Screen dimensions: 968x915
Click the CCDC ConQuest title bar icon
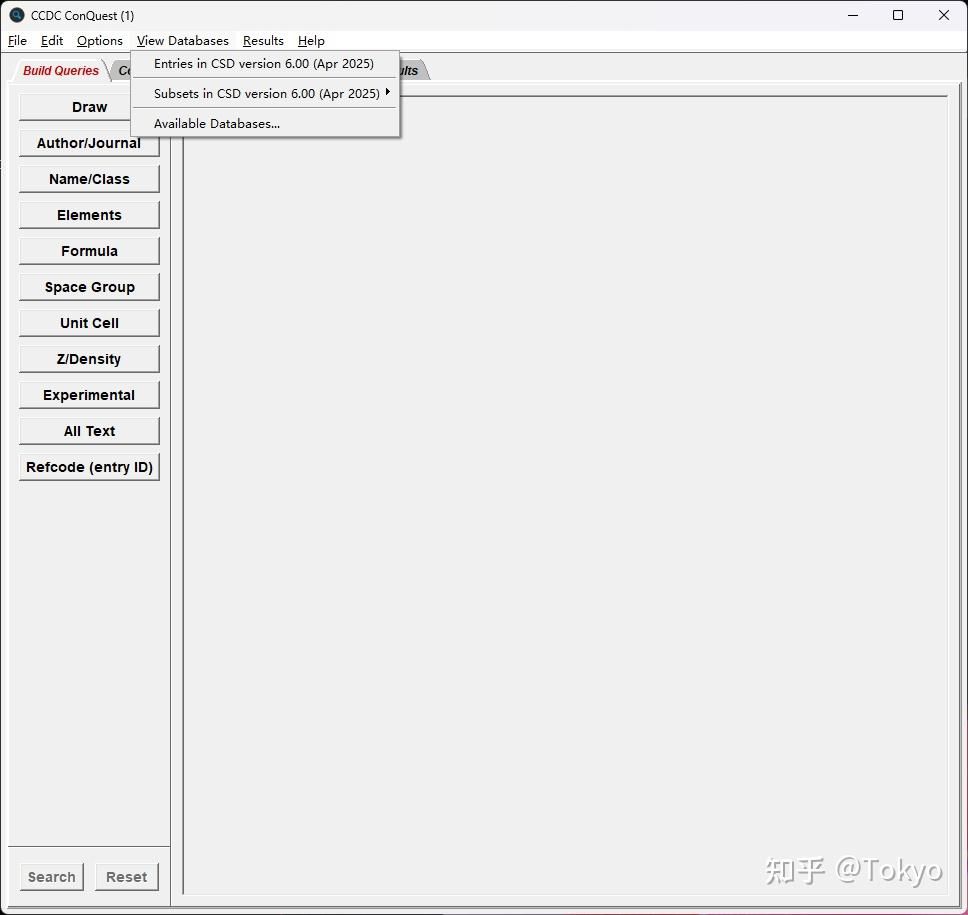pyautogui.click(x=17, y=15)
